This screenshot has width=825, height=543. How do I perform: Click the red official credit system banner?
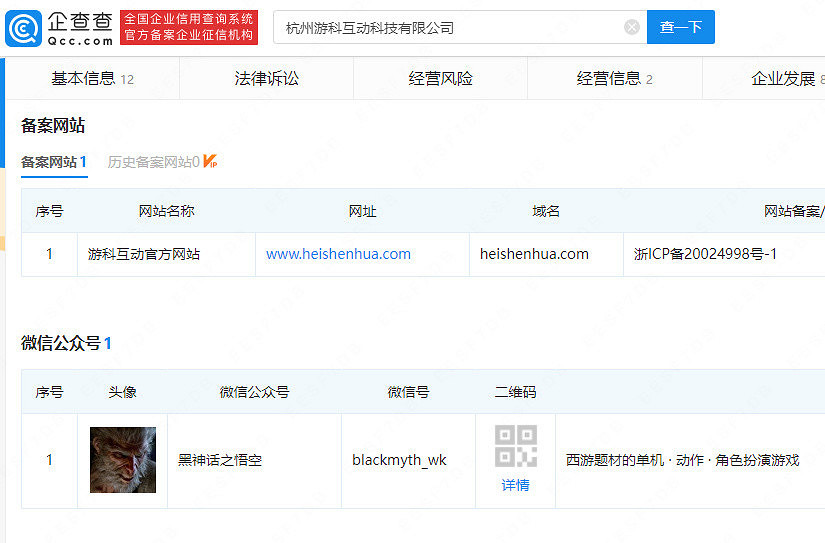point(189,27)
